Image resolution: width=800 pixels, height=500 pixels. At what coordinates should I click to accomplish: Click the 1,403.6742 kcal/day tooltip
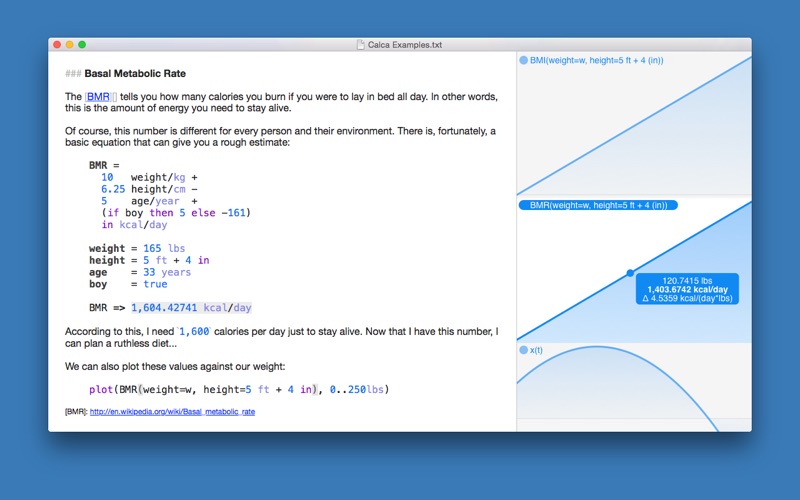(x=687, y=289)
